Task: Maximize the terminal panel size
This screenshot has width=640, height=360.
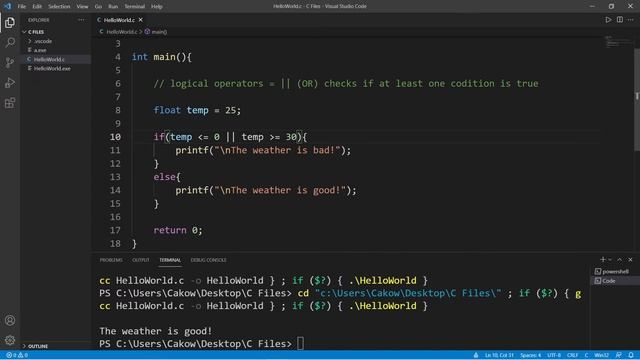Action: [620, 260]
